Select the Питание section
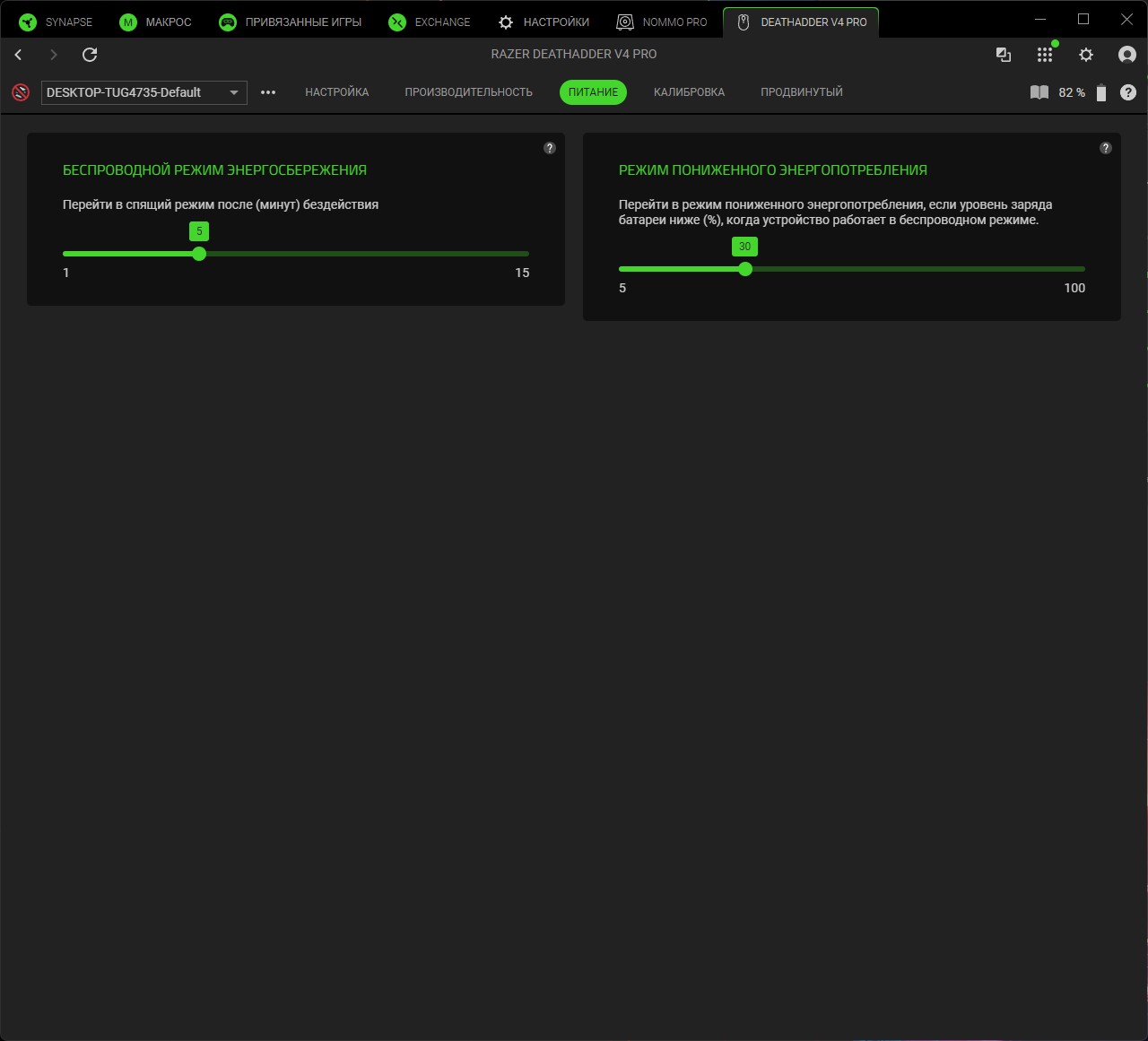Screen dimensions: 1148x1041 pos(593,92)
